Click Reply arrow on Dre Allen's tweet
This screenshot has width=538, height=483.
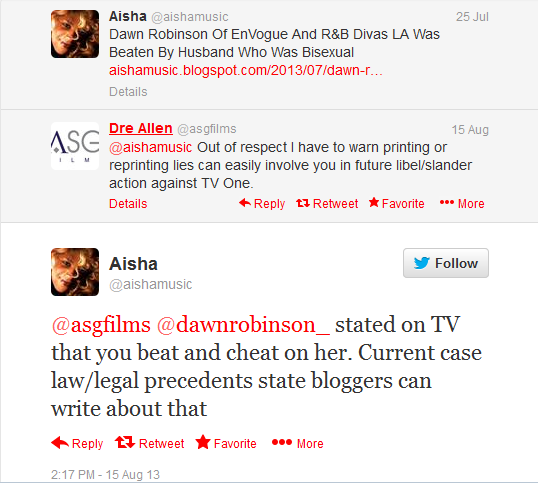pos(262,203)
